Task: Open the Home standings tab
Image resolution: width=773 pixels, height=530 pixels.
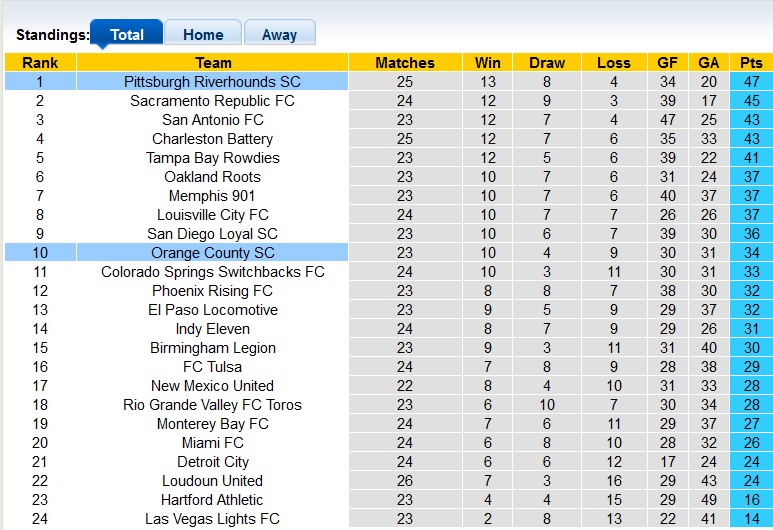Action: [x=202, y=34]
